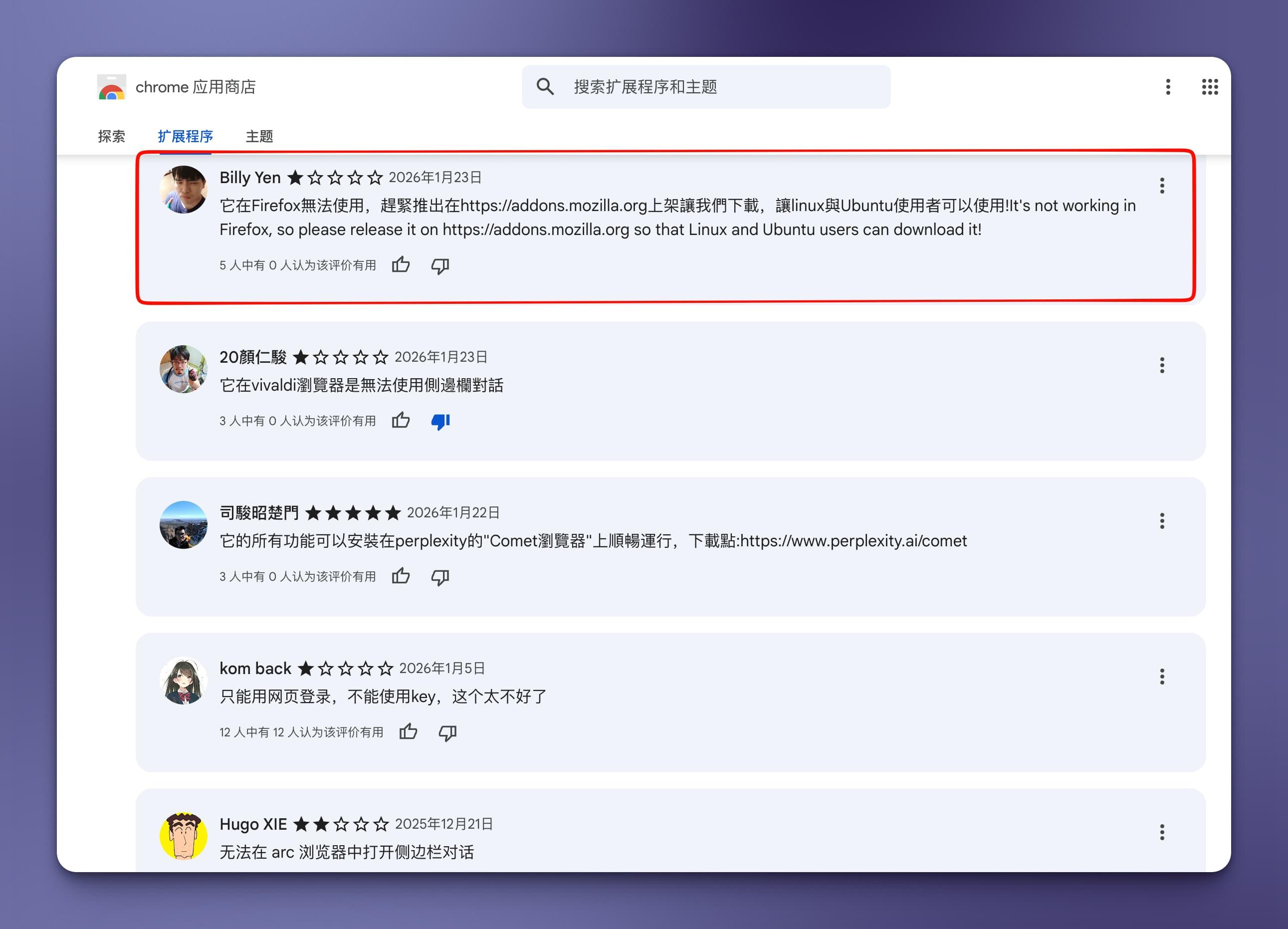Thumbs down 司駿昭楚門's Comet review

point(440,577)
